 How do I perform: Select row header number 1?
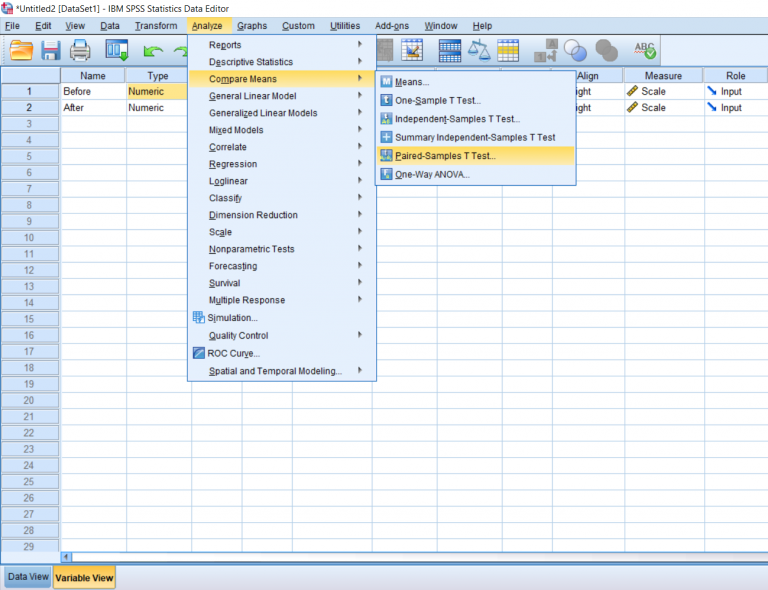pos(29,91)
